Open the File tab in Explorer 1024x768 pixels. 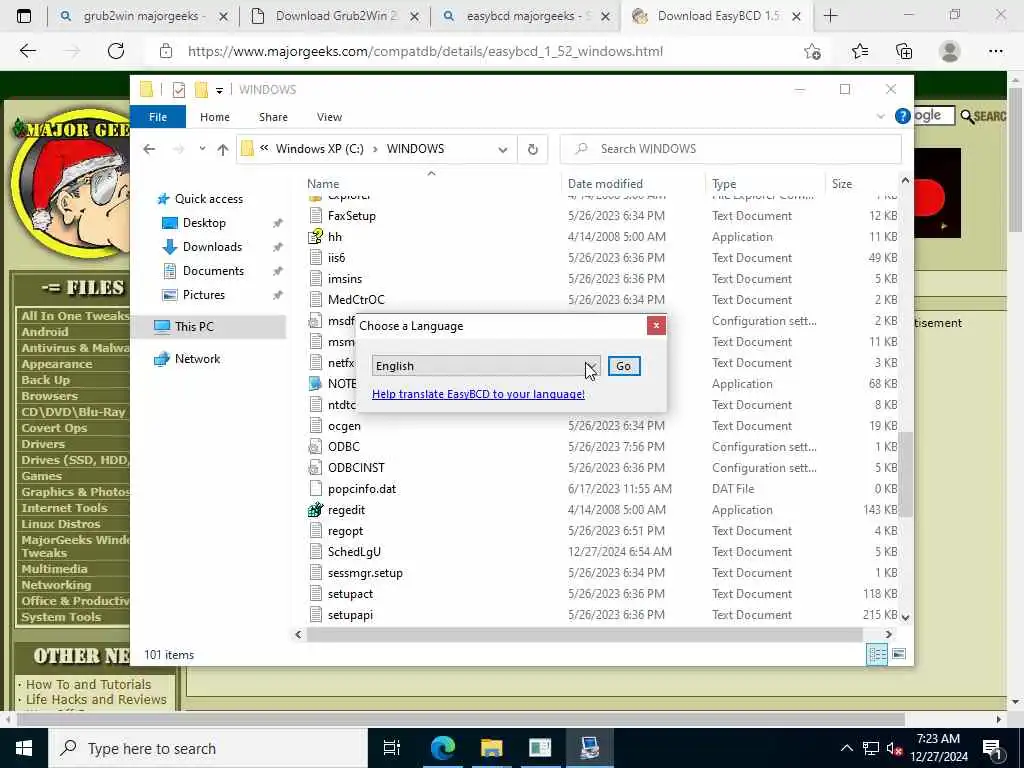tap(158, 117)
